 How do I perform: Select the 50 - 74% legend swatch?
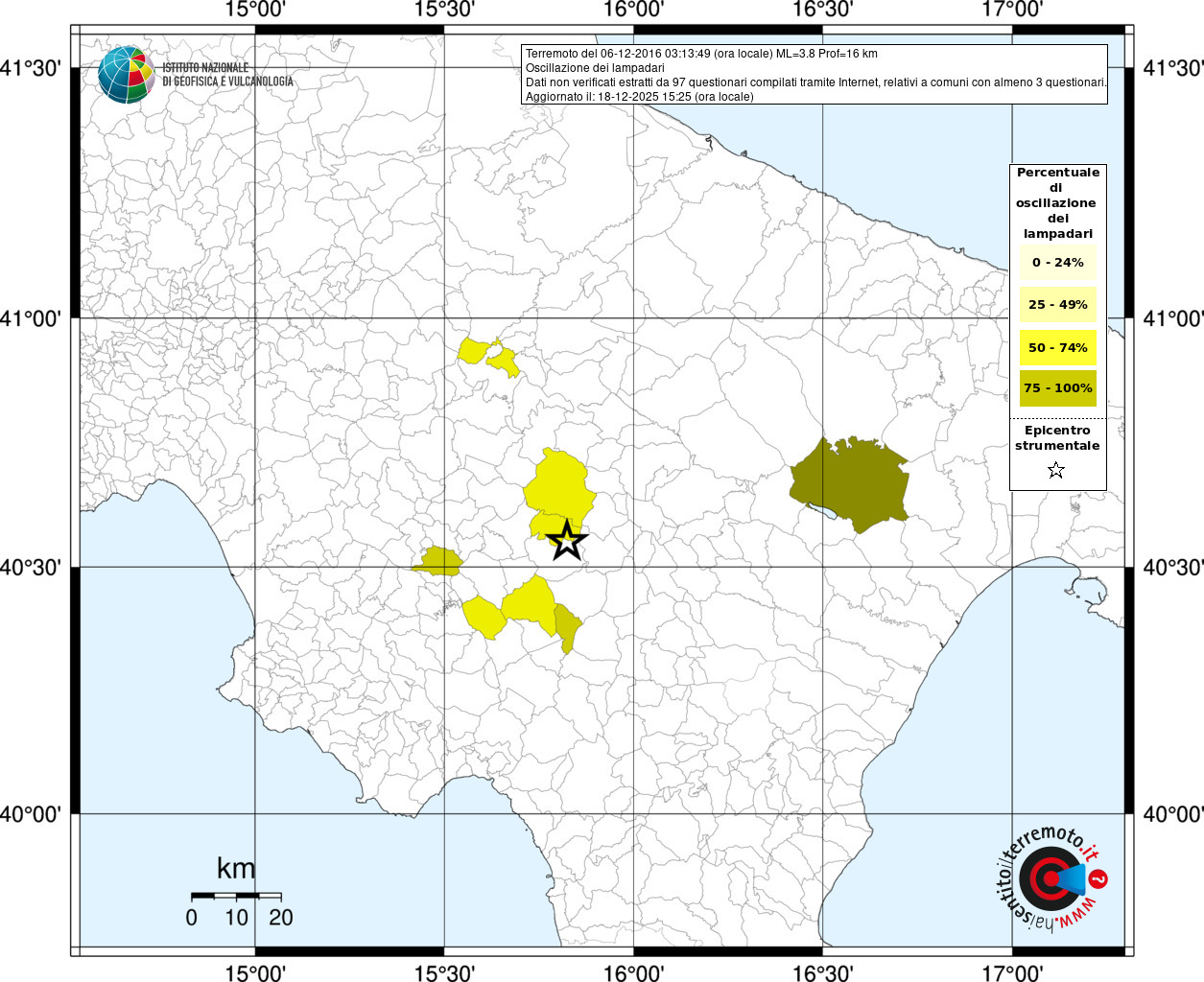coord(1057,347)
